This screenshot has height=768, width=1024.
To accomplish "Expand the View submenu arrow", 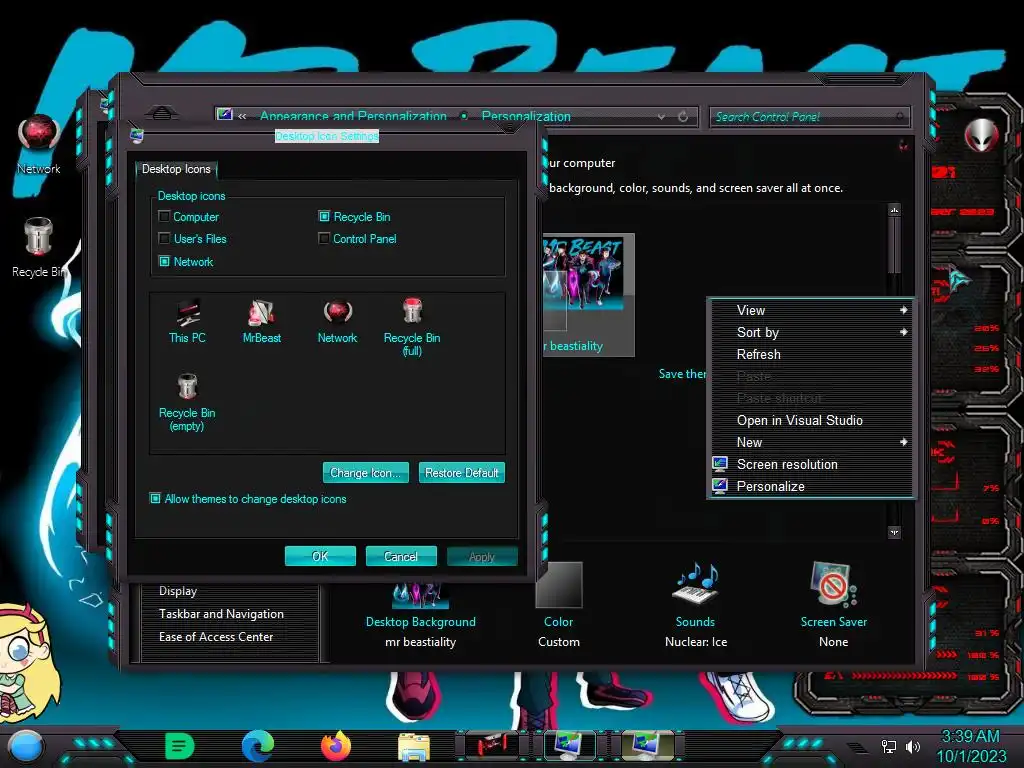I will click(x=903, y=310).
